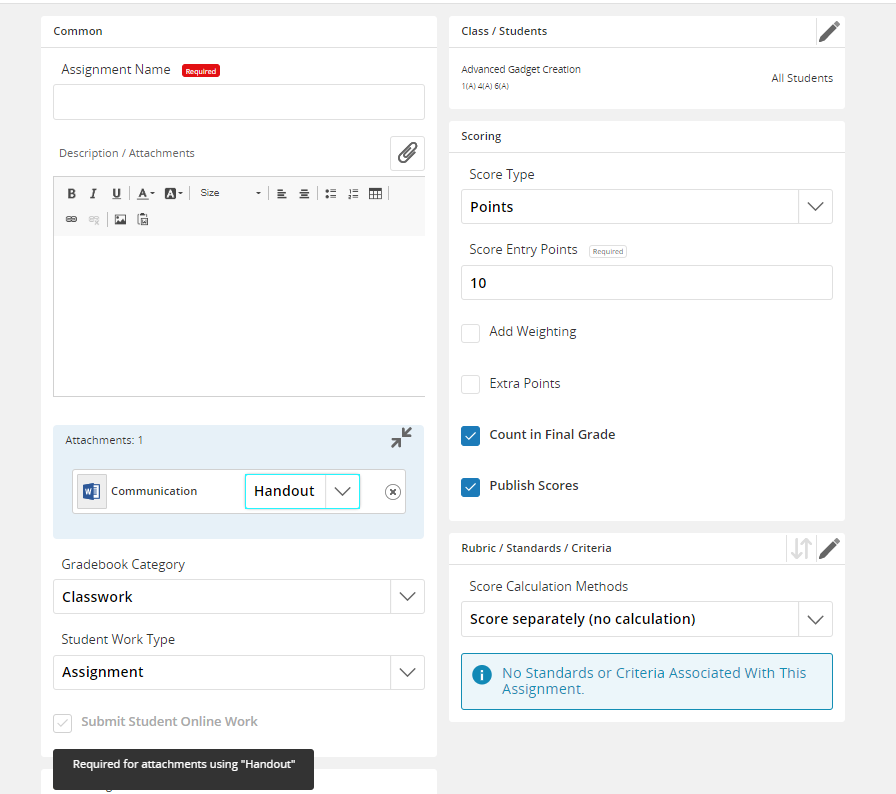
Task: Insert a table in the description
Action: [x=375, y=193]
